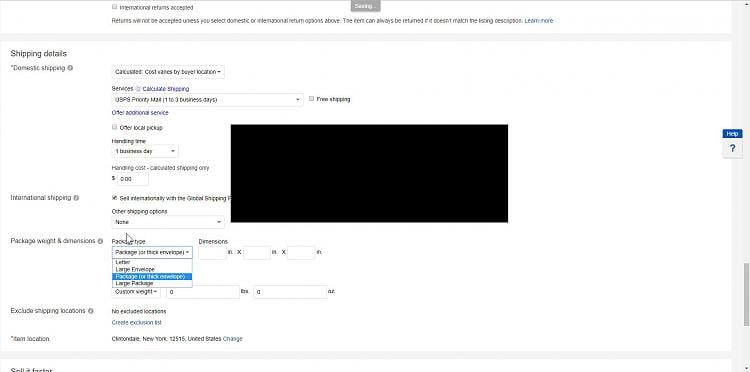Open the Learn more returns link

pyautogui.click(x=539, y=21)
